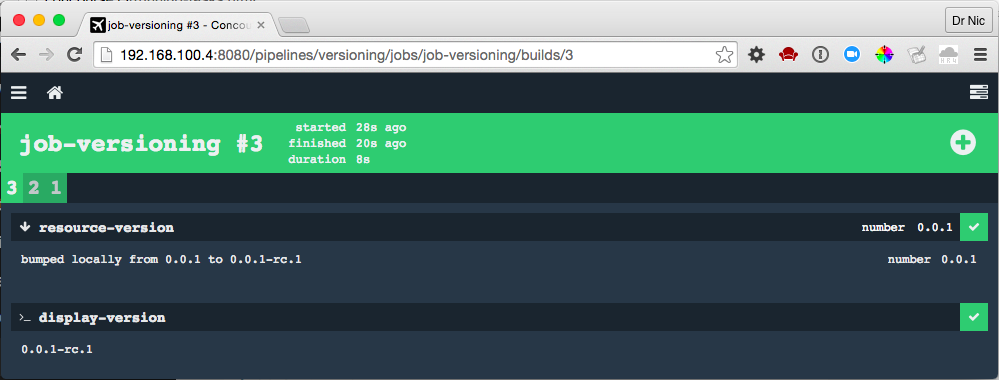The image size is (999, 380).
Task: Click the red armchair extension icon
Action: (x=789, y=55)
